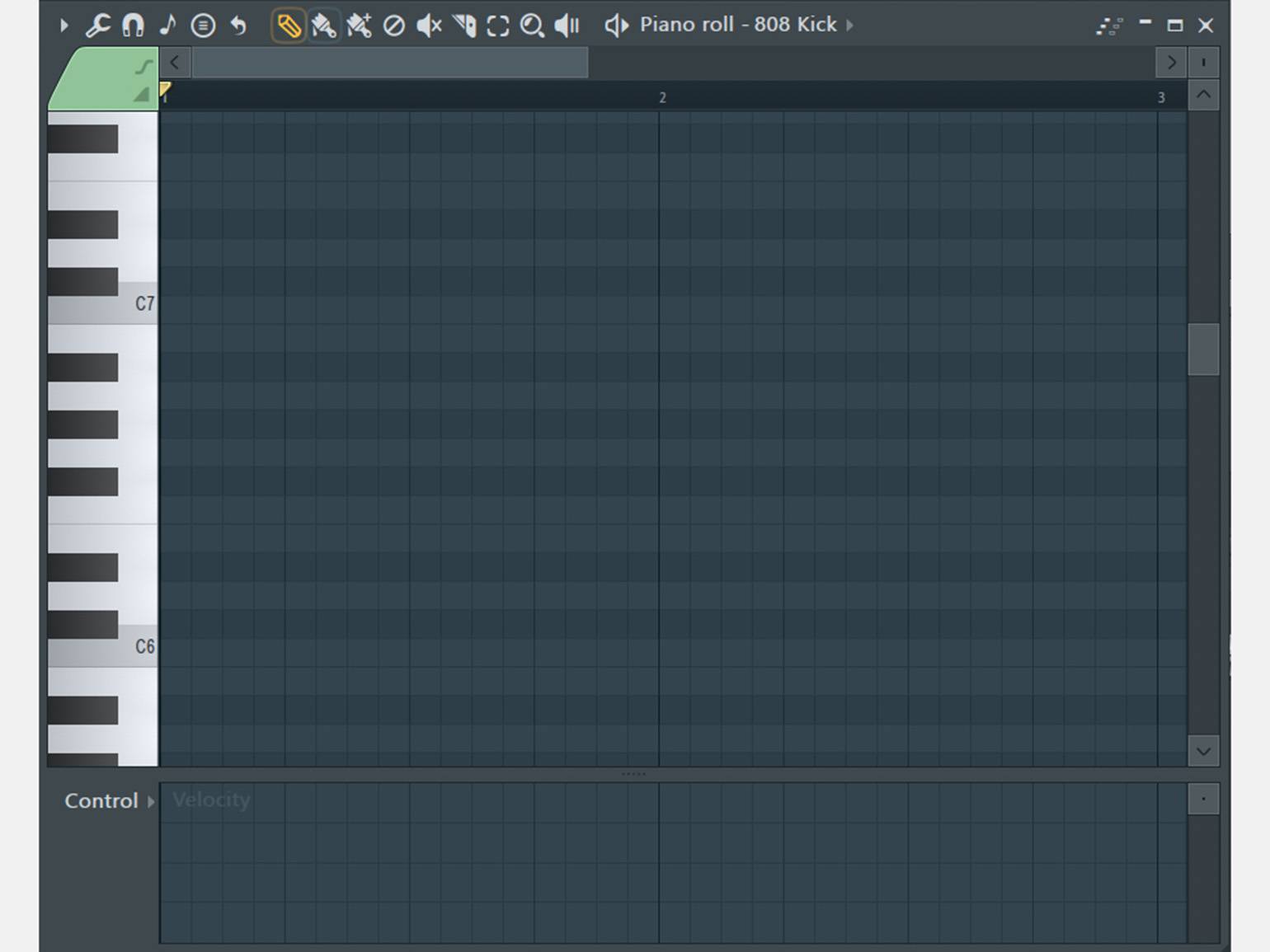Image resolution: width=1270 pixels, height=952 pixels.
Task: Click bar 3 in the timeline ruler
Action: (1161, 97)
